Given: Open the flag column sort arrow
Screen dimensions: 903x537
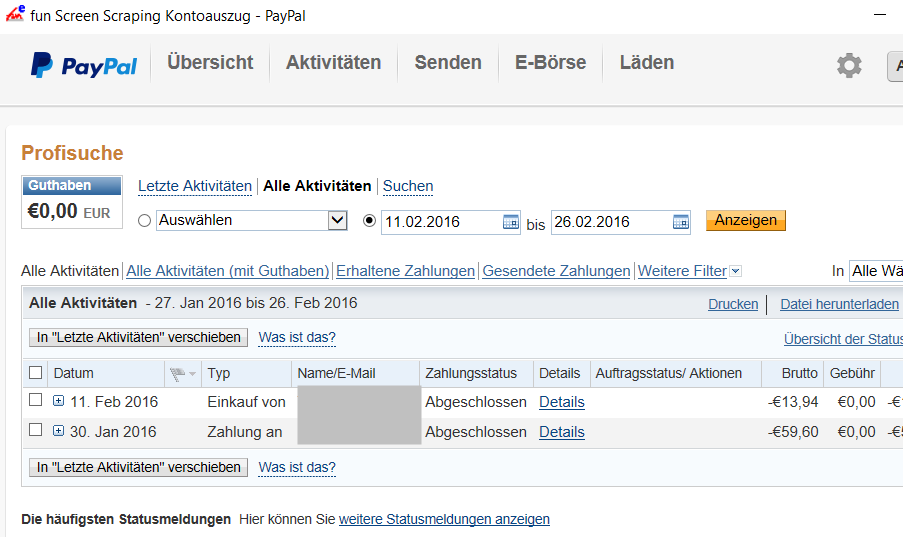Looking at the screenshot, I should pyautogui.click(x=192, y=375).
